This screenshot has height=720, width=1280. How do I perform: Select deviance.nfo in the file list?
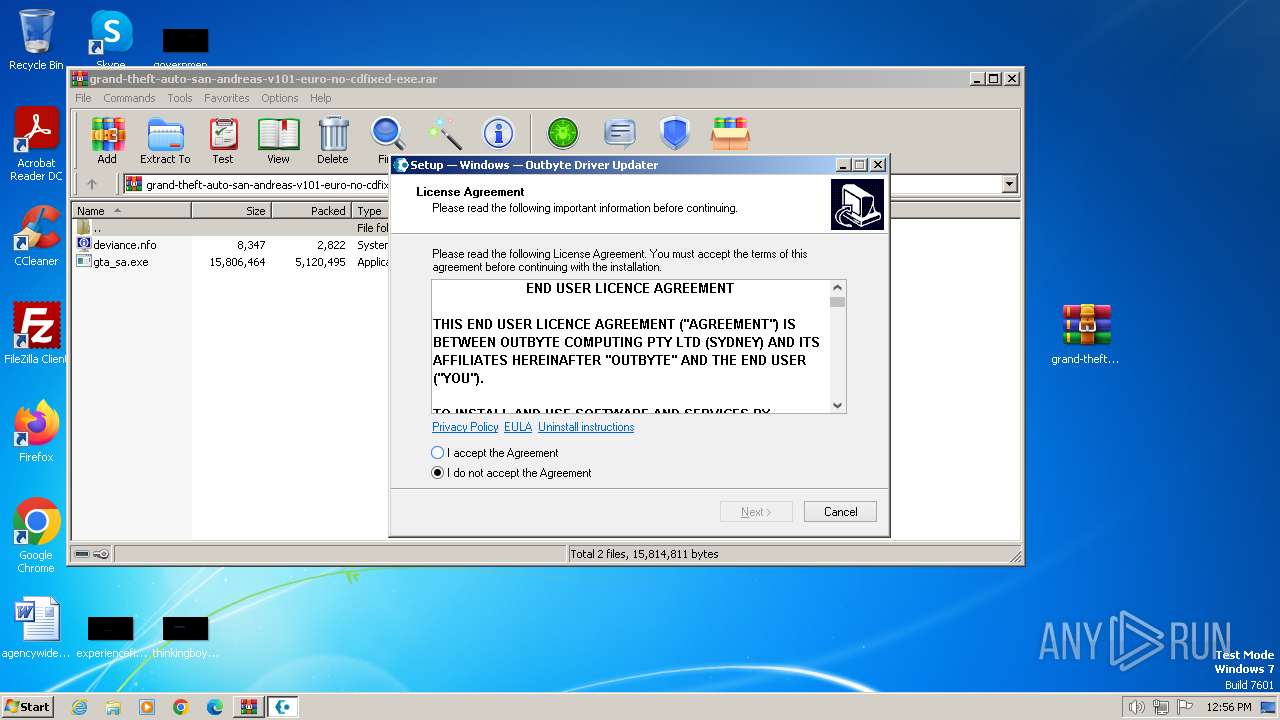125,245
